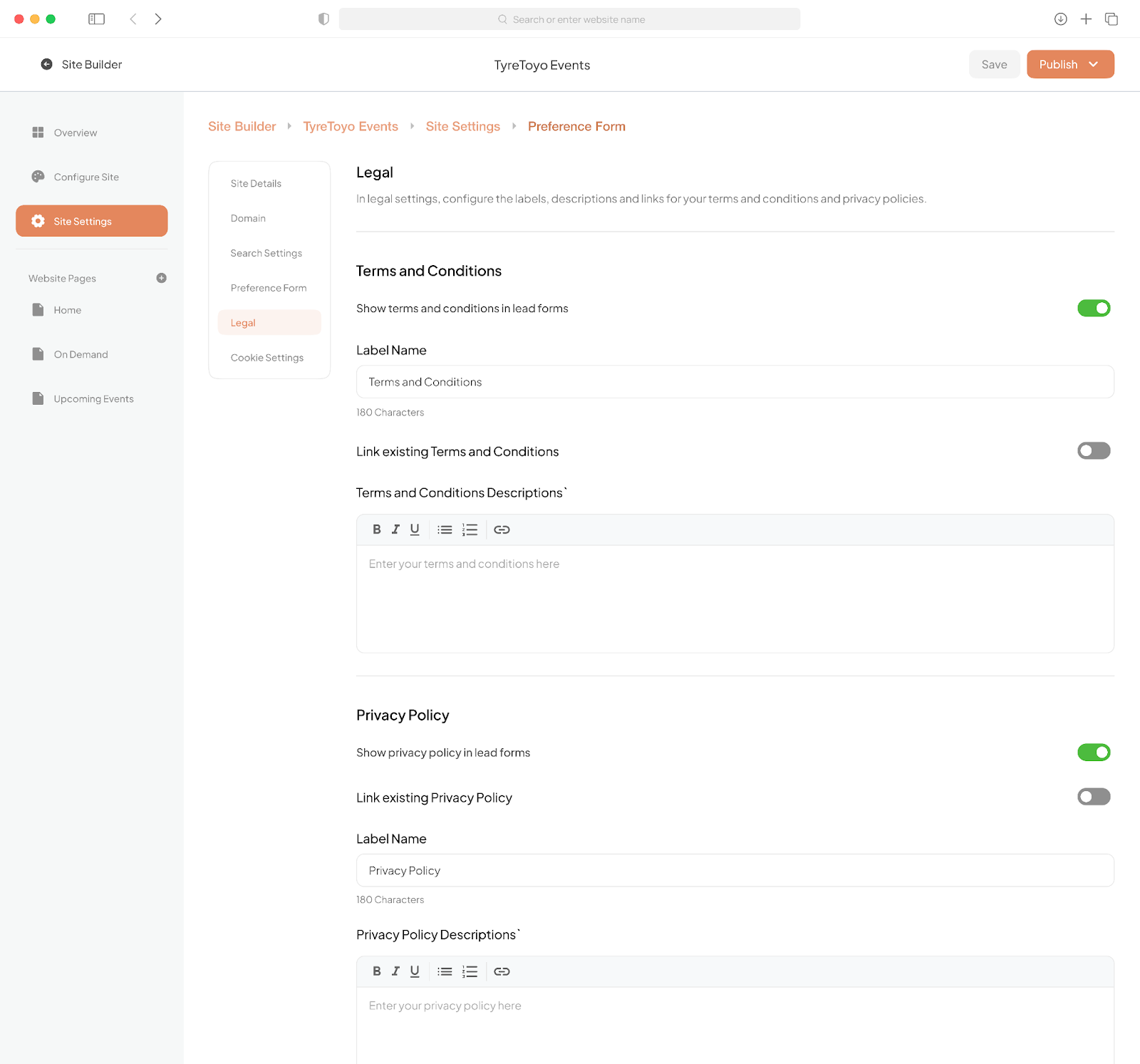Click the Overview grid icon in sidebar
The height and width of the screenshot is (1064, 1140).
coord(38,133)
